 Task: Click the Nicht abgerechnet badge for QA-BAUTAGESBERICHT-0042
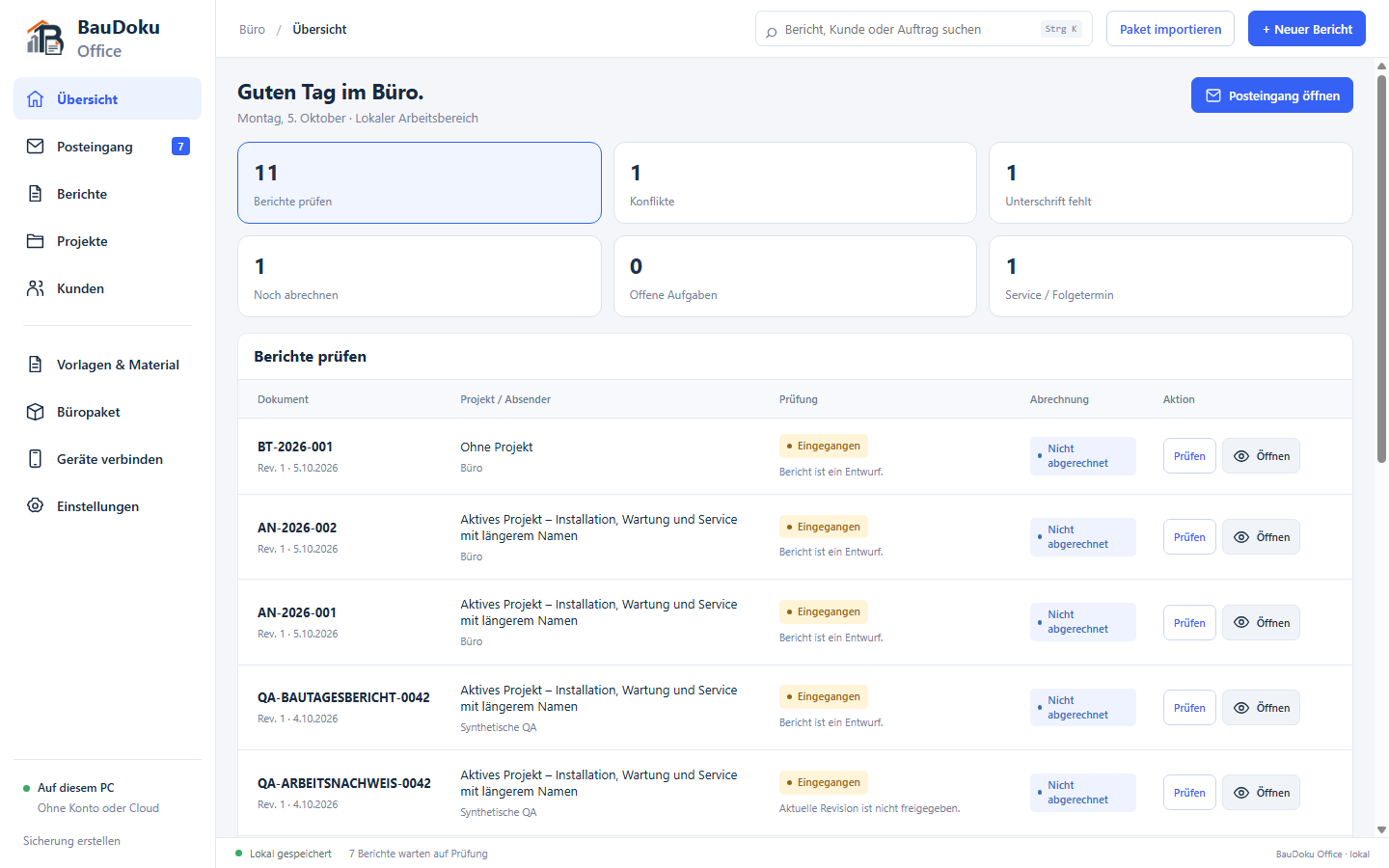[1082, 708]
